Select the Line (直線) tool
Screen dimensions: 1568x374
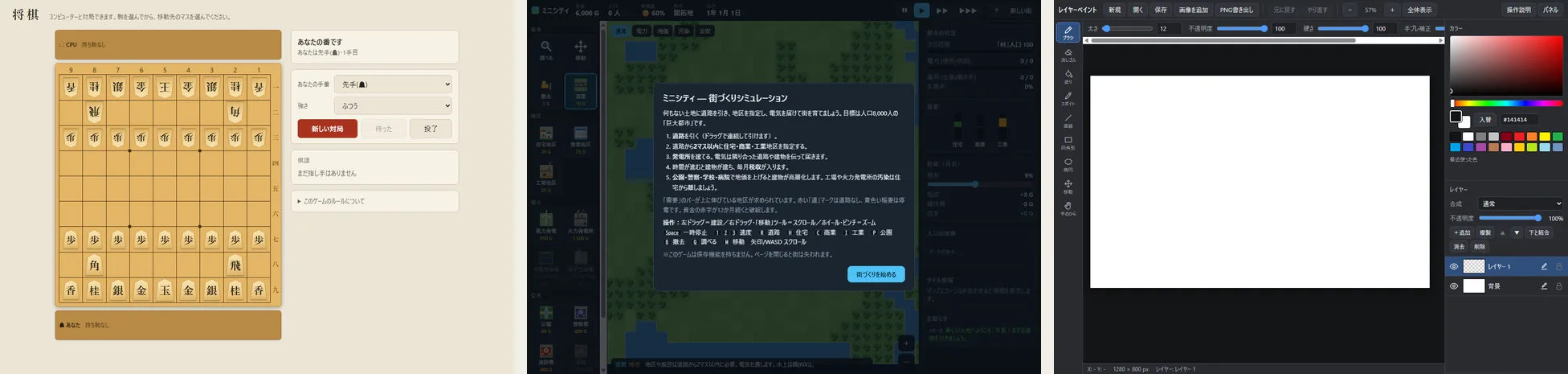1068,121
